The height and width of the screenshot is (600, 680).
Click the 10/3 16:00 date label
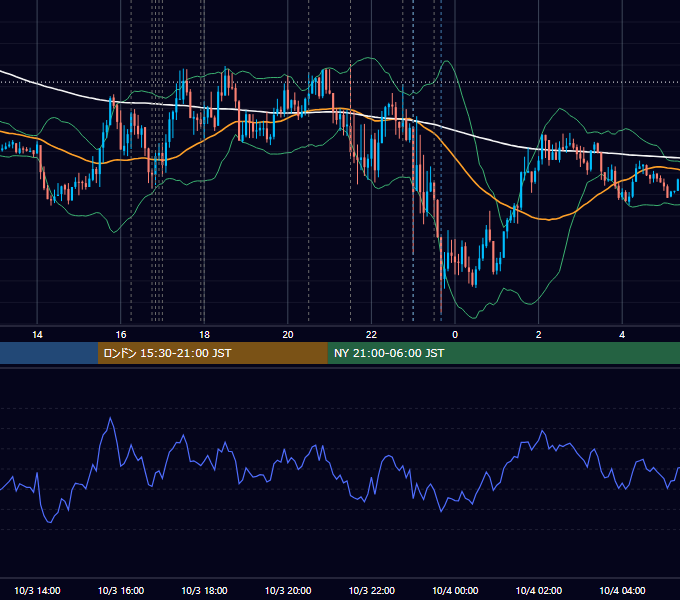[121, 590]
